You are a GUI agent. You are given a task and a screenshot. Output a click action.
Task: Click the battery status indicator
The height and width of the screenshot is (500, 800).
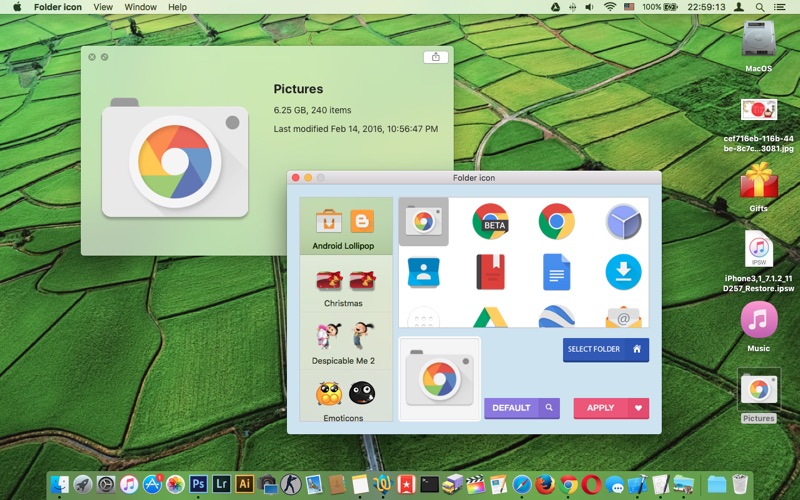pyautogui.click(x=659, y=7)
